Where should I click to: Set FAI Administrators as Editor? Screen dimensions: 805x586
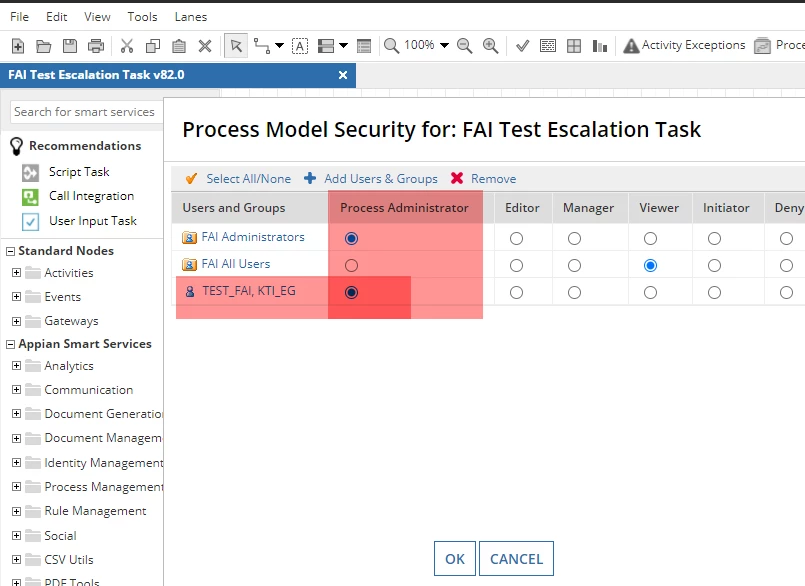(x=516, y=238)
